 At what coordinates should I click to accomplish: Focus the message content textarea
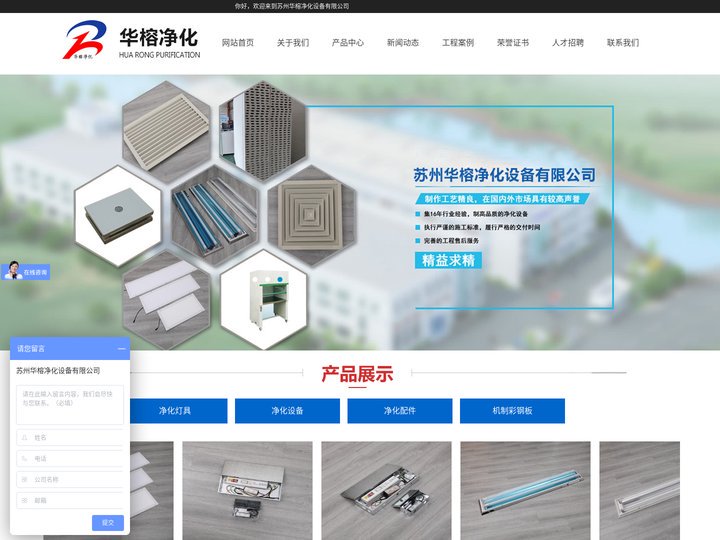tap(70, 405)
